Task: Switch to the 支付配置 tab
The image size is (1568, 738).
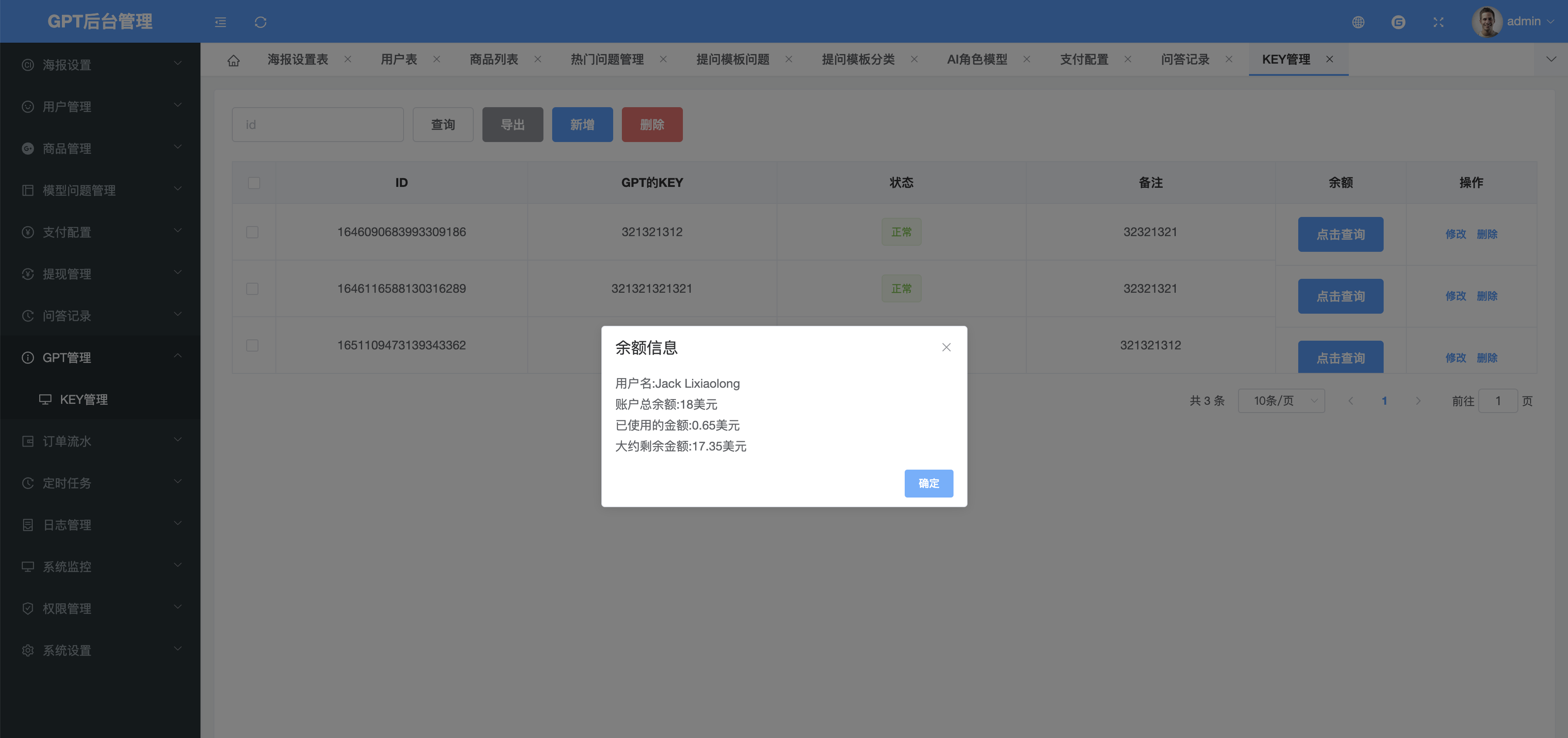Action: coord(1084,59)
